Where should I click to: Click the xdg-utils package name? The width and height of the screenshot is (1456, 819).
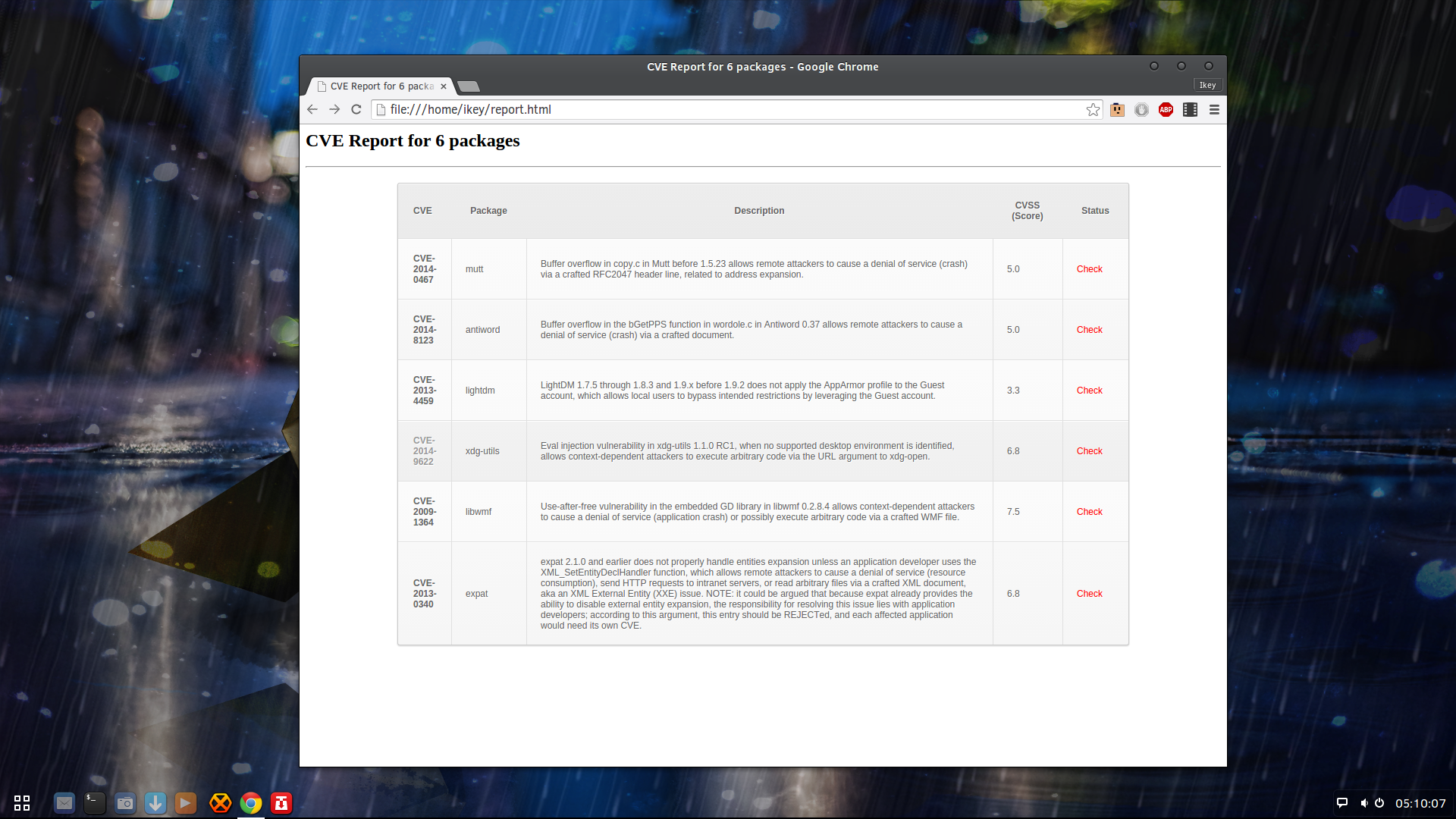pyautogui.click(x=482, y=451)
